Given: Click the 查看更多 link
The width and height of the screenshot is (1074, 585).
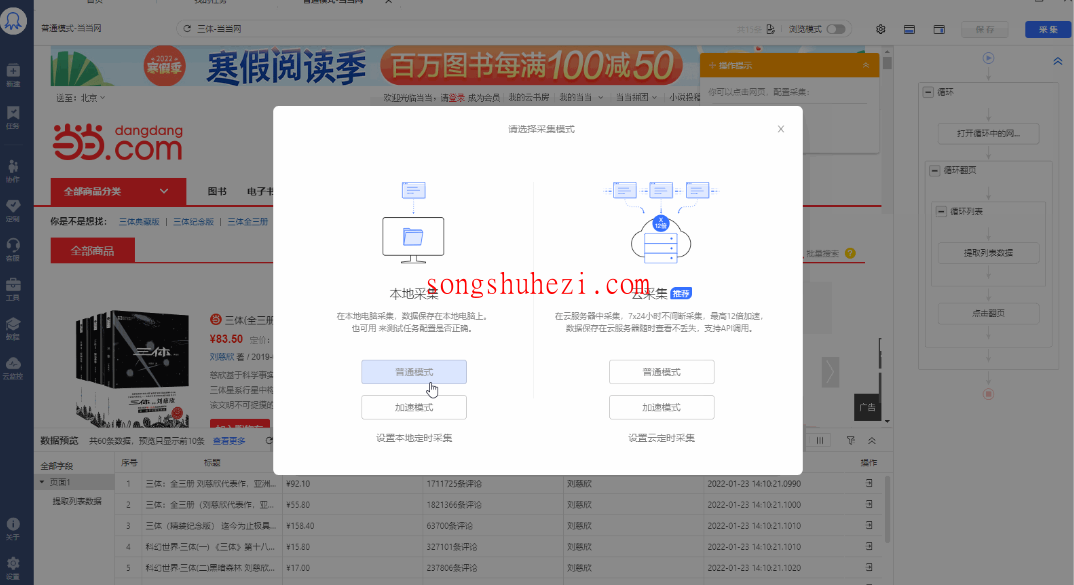Looking at the screenshot, I should [229, 440].
